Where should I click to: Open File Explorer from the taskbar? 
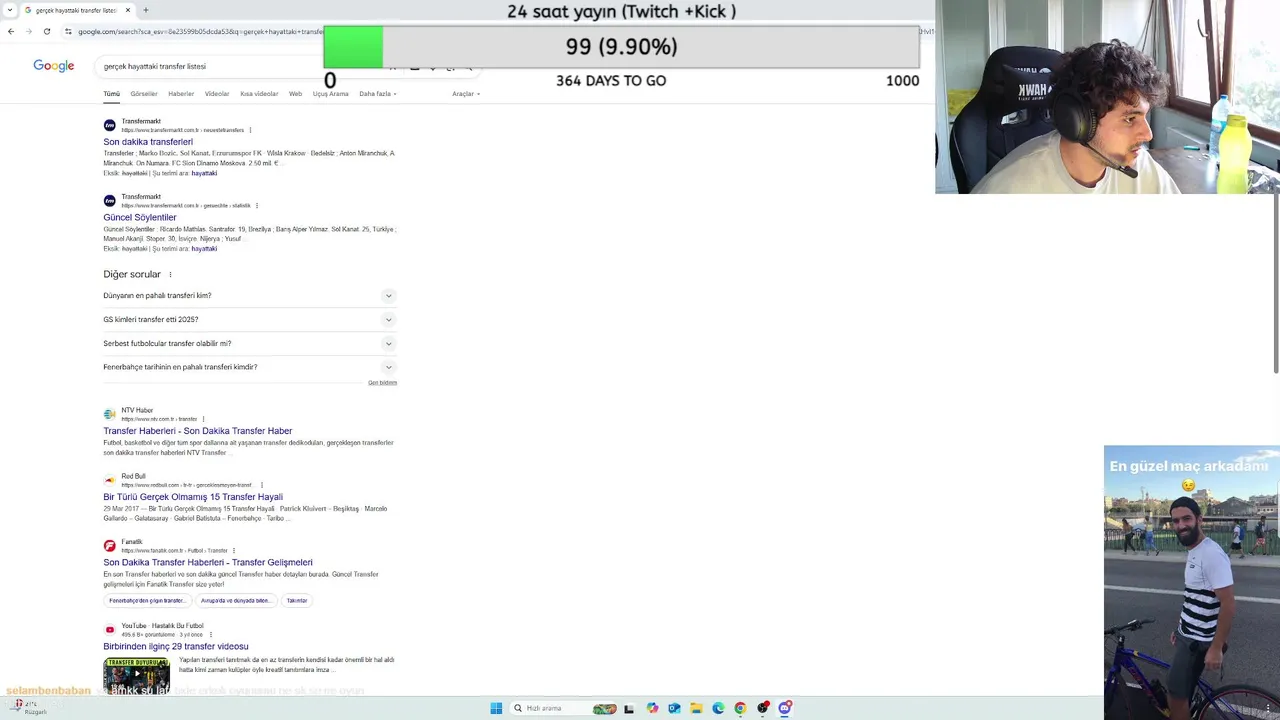tap(696, 708)
